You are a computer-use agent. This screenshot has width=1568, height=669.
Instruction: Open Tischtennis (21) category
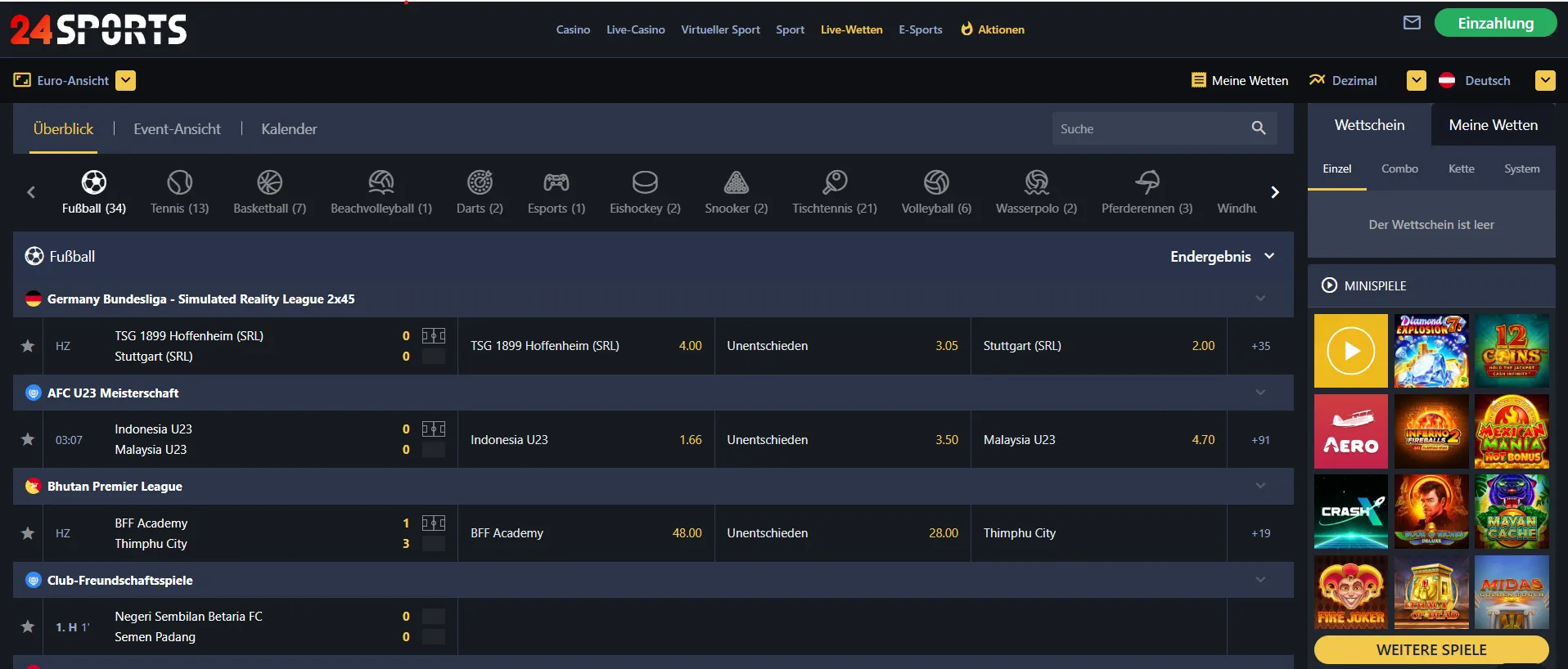click(835, 192)
